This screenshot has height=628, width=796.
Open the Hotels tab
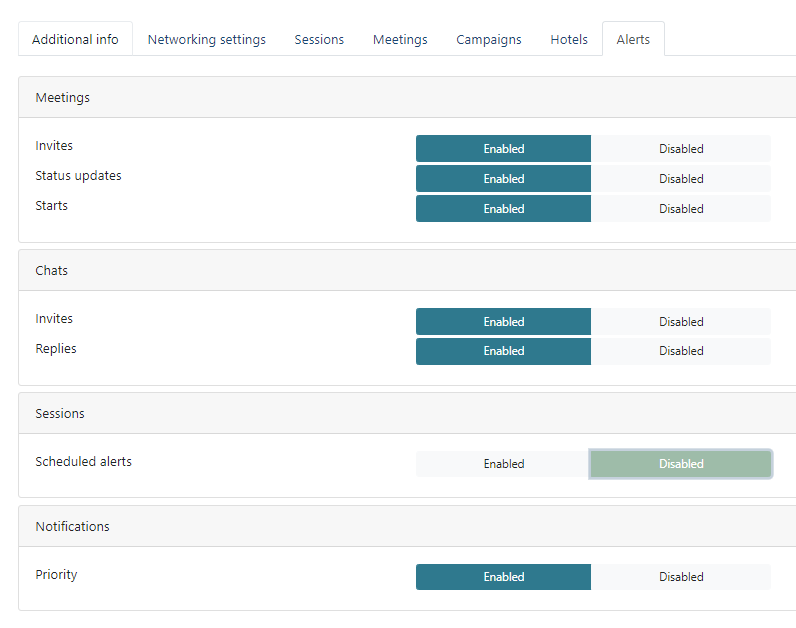pyautogui.click(x=569, y=40)
